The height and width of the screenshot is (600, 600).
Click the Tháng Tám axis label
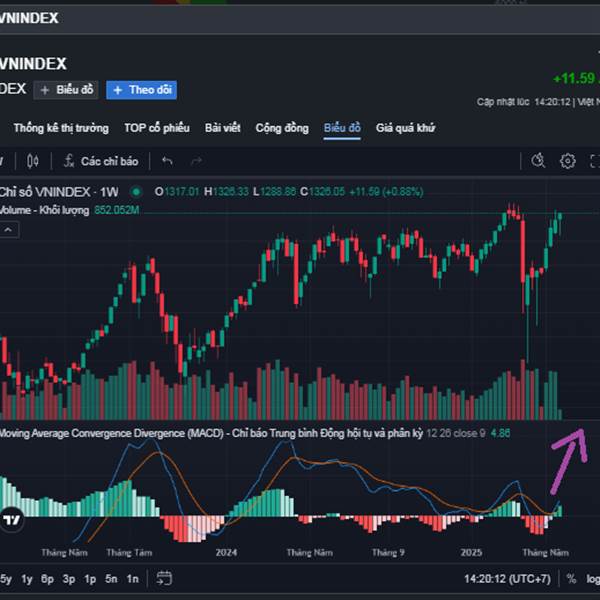[129, 552]
